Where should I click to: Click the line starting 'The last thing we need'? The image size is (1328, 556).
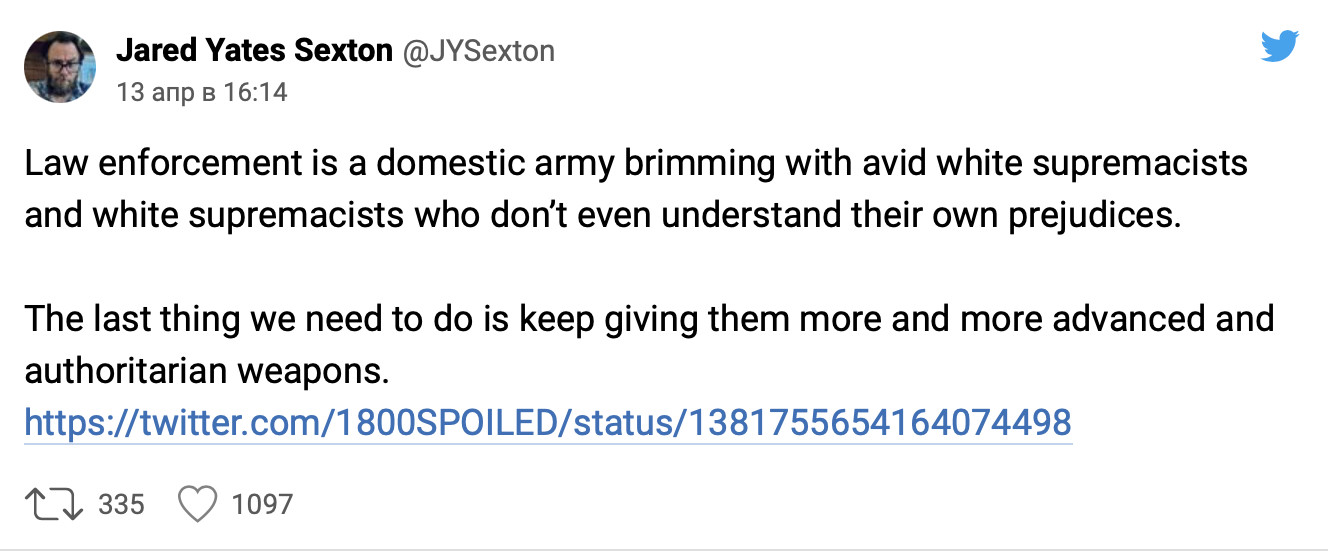coord(649,319)
